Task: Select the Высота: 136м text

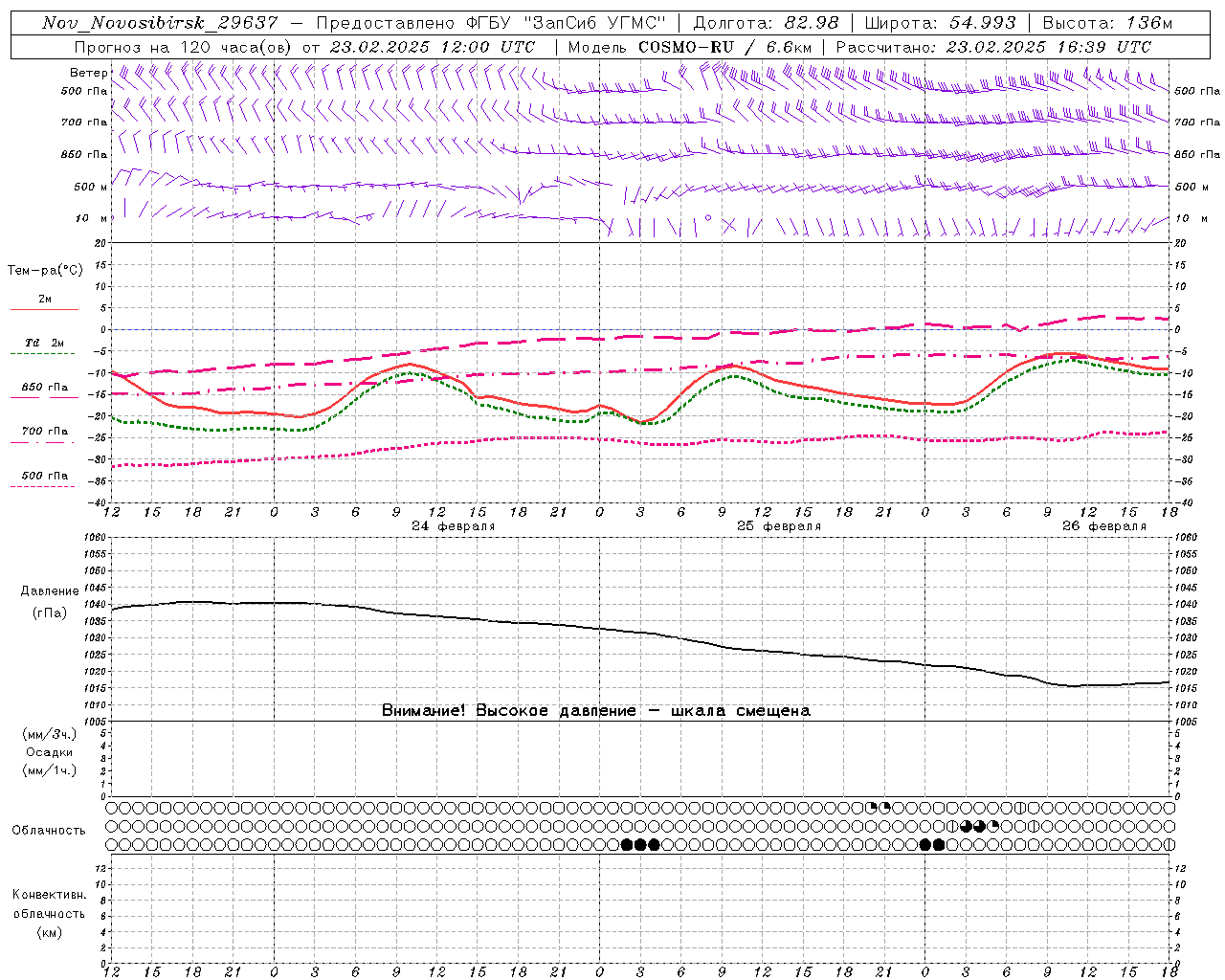Action: point(1107,23)
